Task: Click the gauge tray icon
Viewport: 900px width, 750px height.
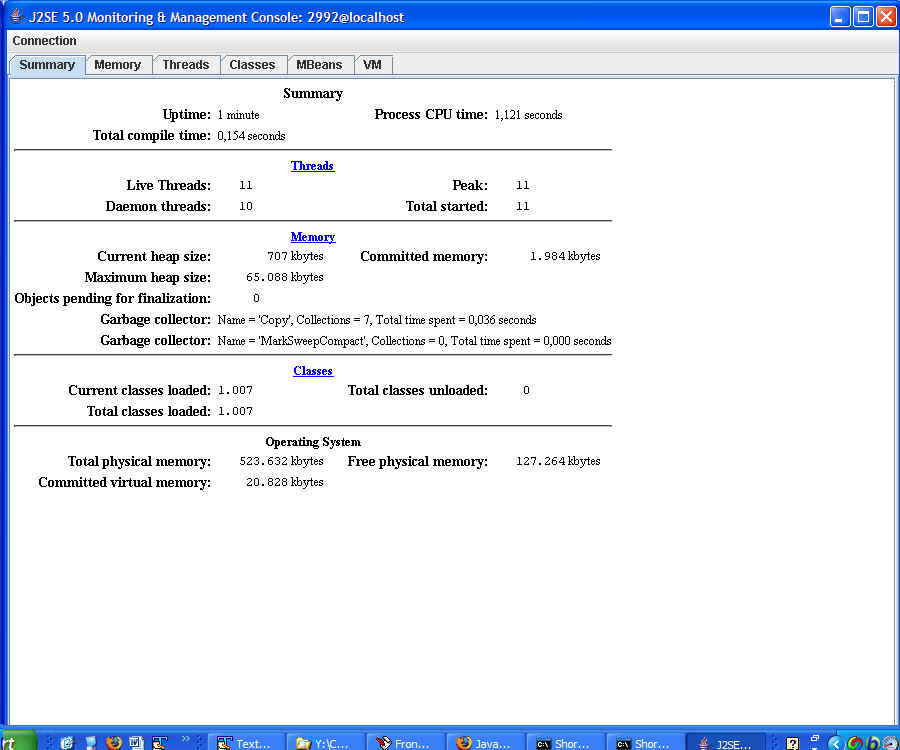Action: click(x=891, y=743)
